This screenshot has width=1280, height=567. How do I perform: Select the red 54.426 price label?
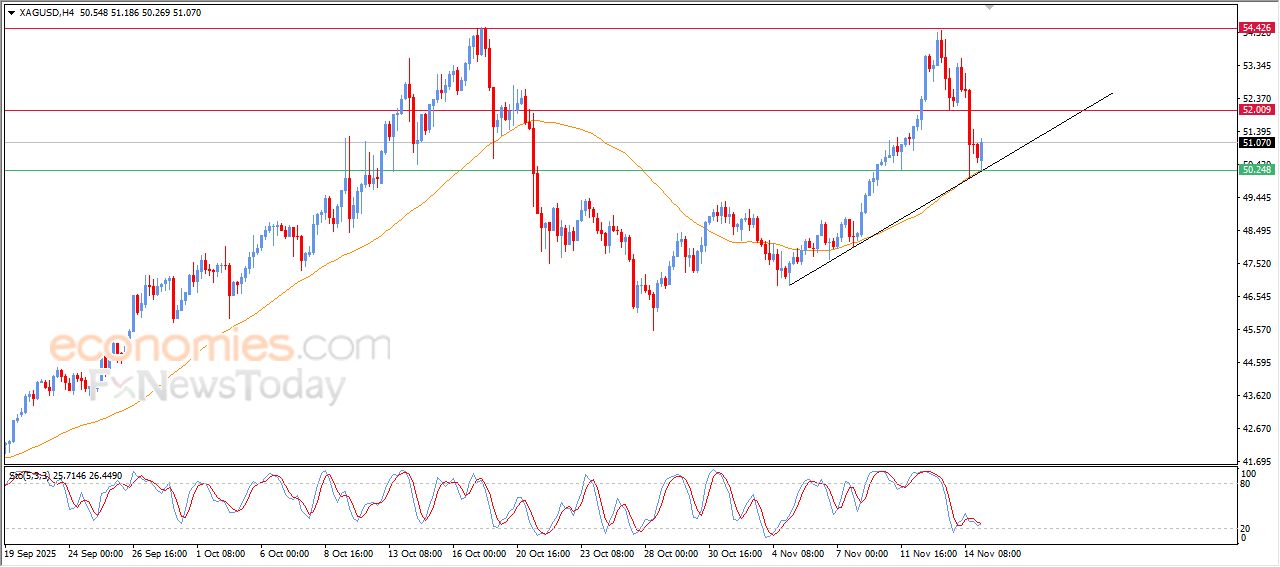click(1255, 28)
